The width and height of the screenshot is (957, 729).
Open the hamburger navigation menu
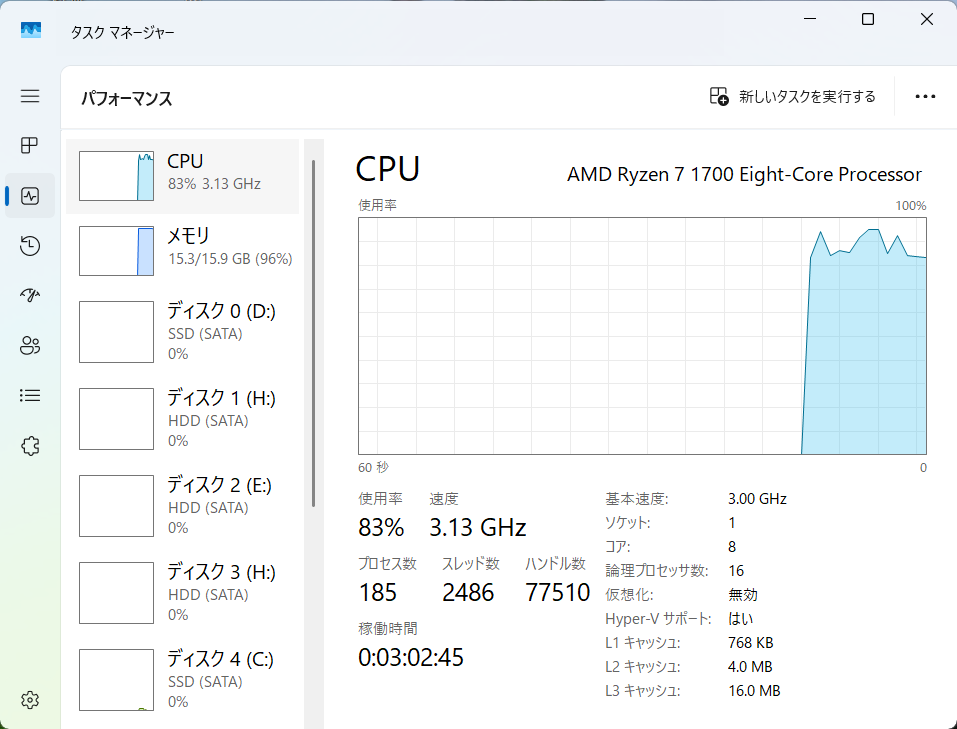(x=30, y=96)
